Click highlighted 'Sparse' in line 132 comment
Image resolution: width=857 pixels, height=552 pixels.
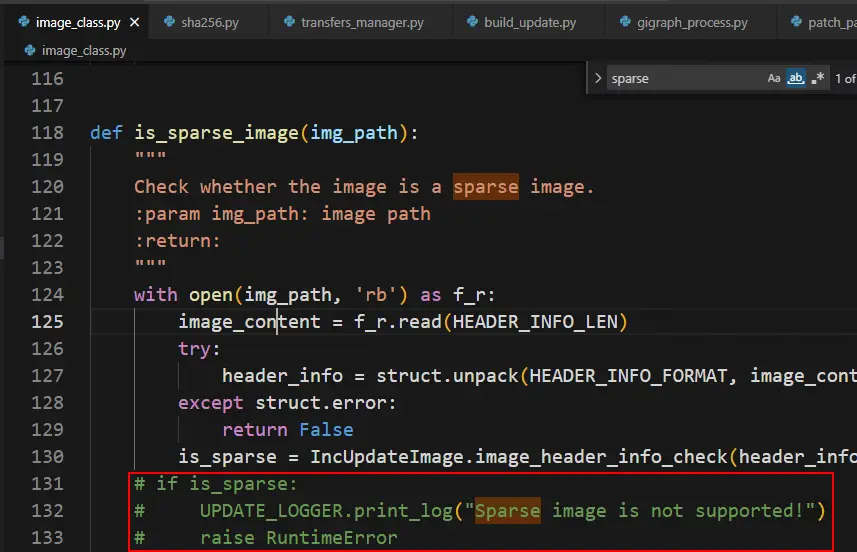point(508,510)
